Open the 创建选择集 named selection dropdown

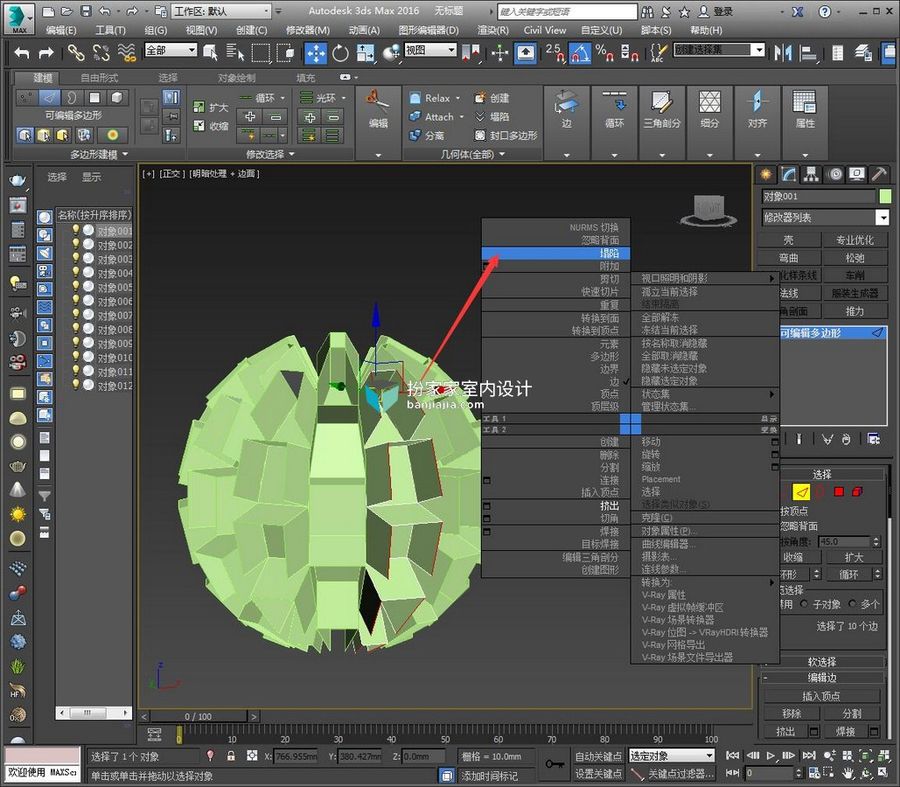tap(719, 51)
